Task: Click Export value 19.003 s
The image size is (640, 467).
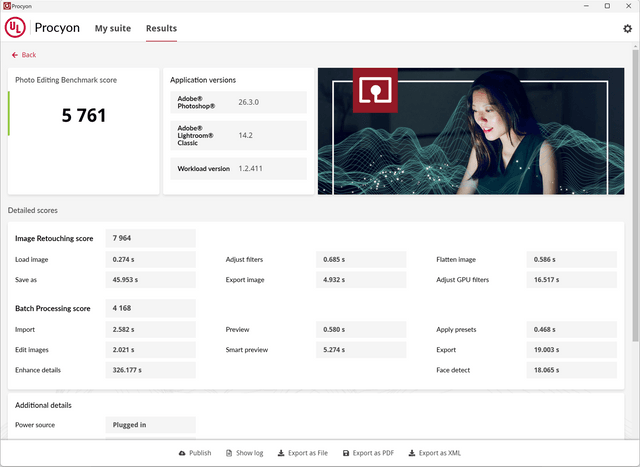Action: point(571,350)
